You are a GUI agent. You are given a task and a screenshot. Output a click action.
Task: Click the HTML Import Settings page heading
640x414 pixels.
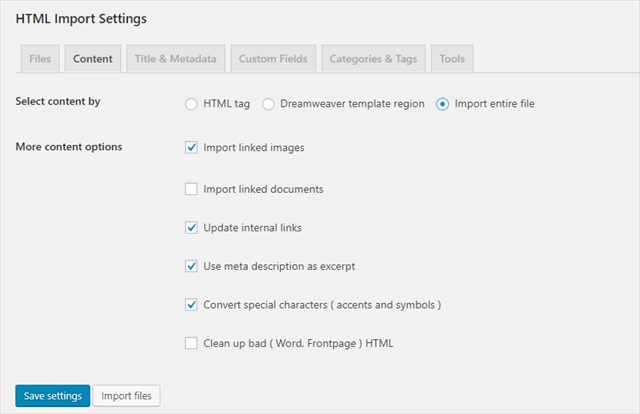(x=81, y=18)
